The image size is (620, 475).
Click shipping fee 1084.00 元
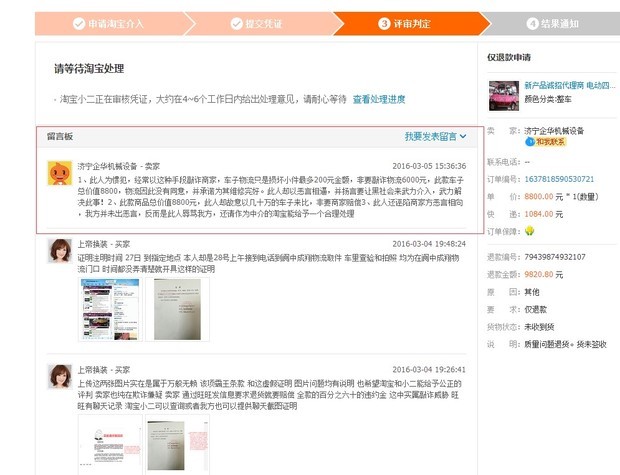(544, 214)
